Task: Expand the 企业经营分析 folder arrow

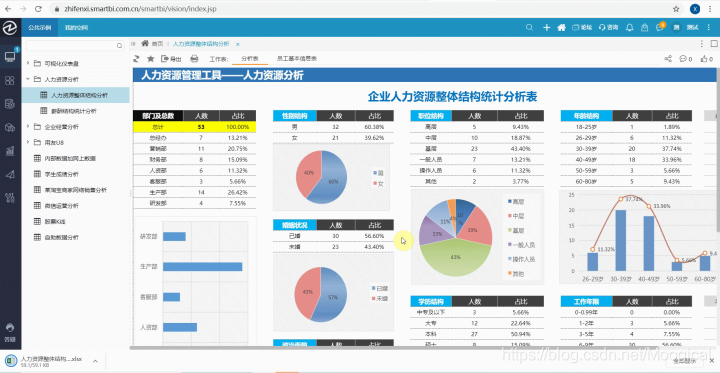Action: click(28, 126)
